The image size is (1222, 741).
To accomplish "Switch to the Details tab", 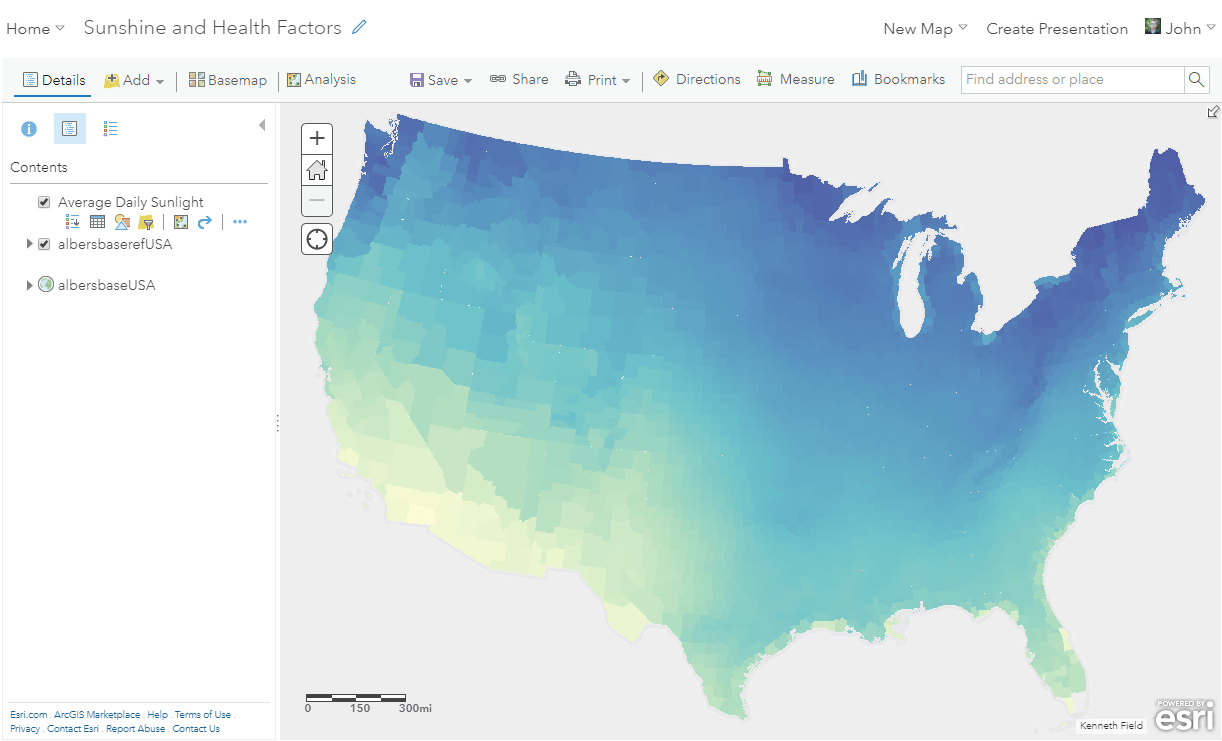I will tap(54, 80).
